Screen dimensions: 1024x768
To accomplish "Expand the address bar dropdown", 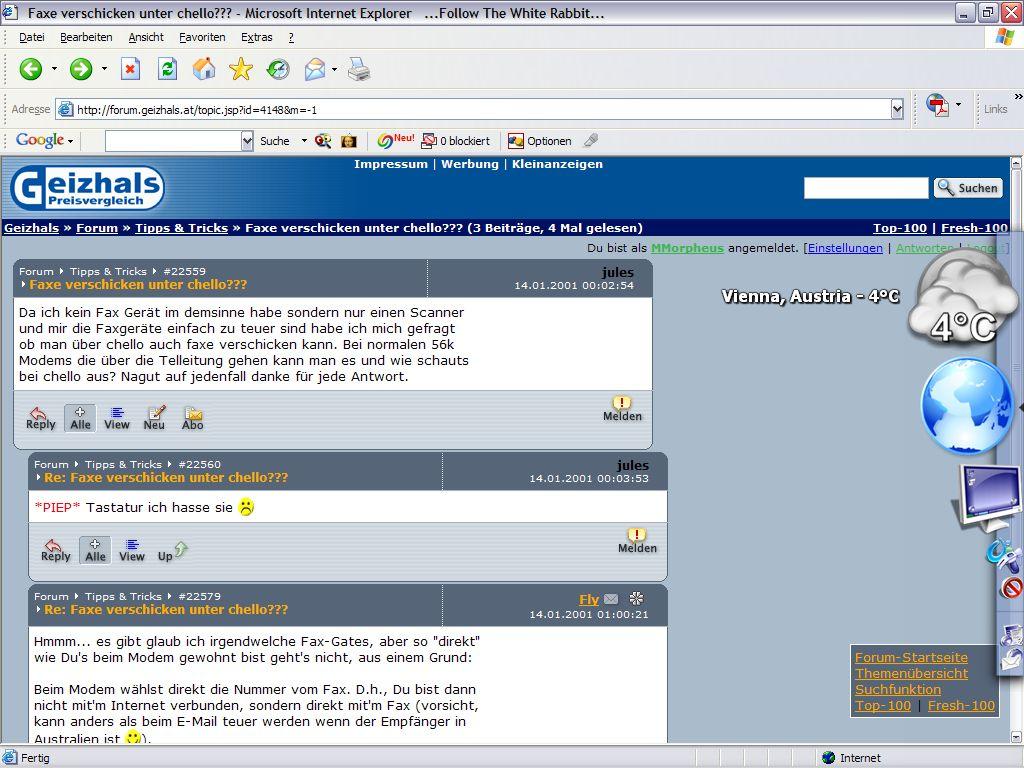I will pyautogui.click(x=897, y=109).
